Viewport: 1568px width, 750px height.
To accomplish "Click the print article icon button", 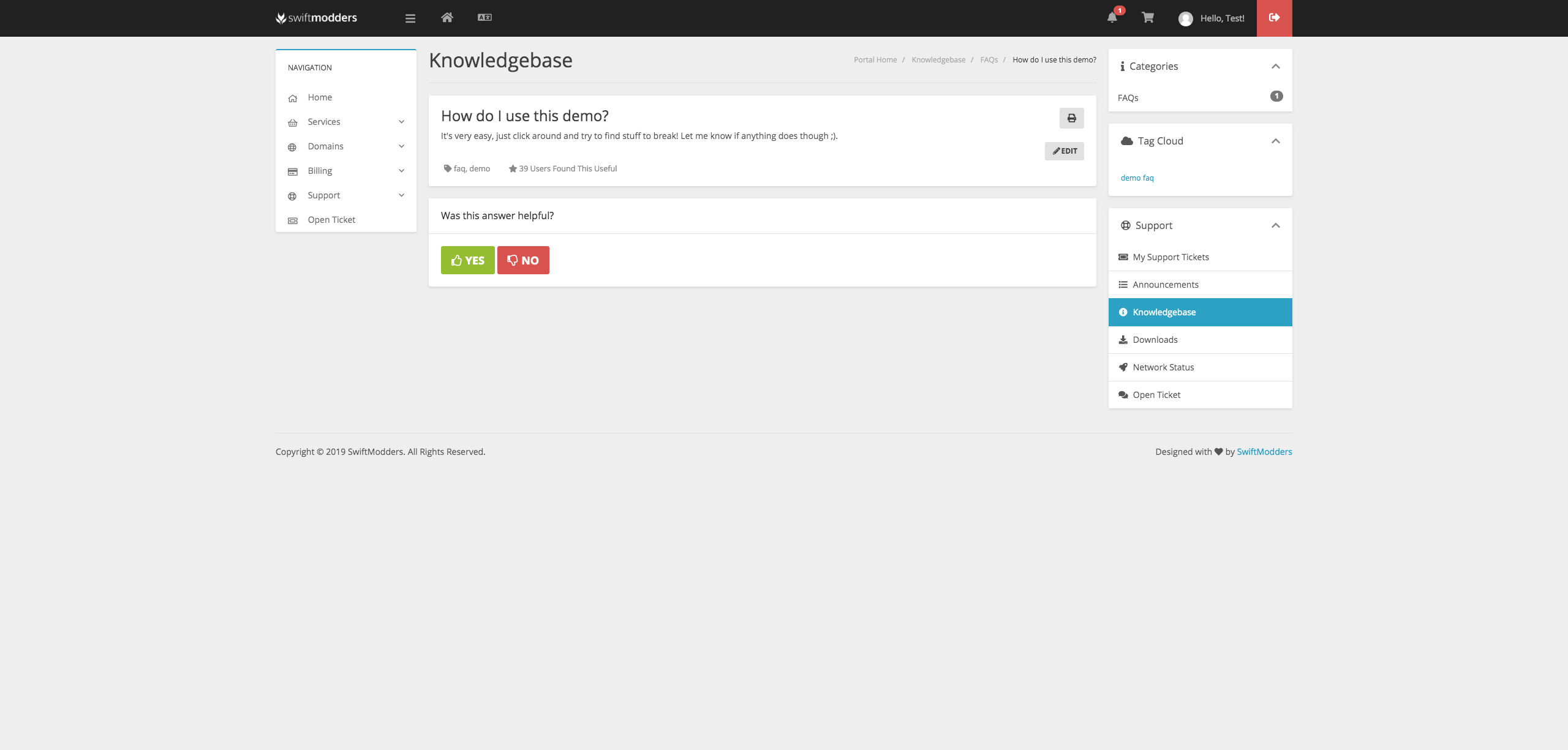I will coord(1071,118).
